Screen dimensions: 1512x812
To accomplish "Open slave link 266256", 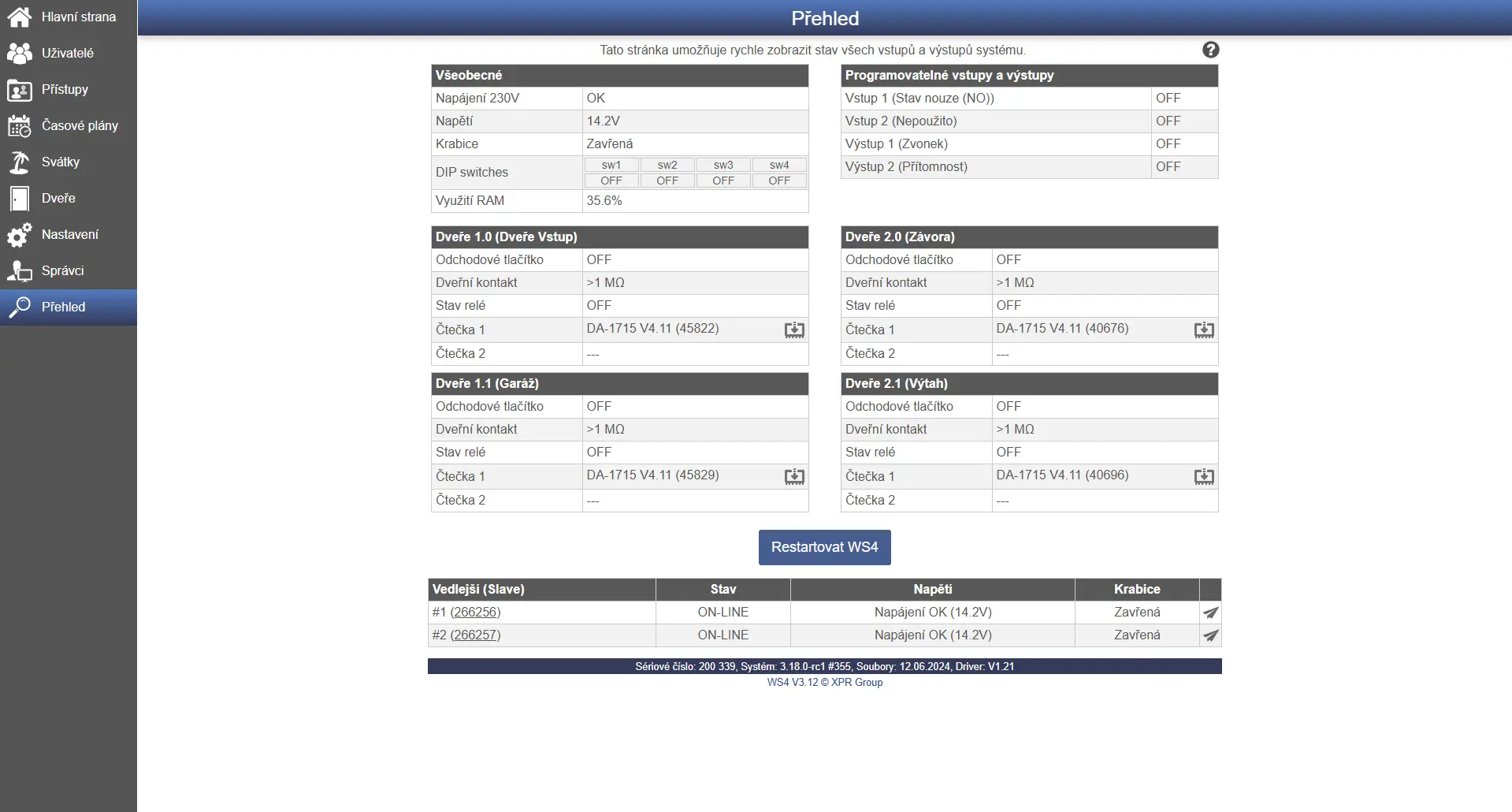I will coord(475,613).
